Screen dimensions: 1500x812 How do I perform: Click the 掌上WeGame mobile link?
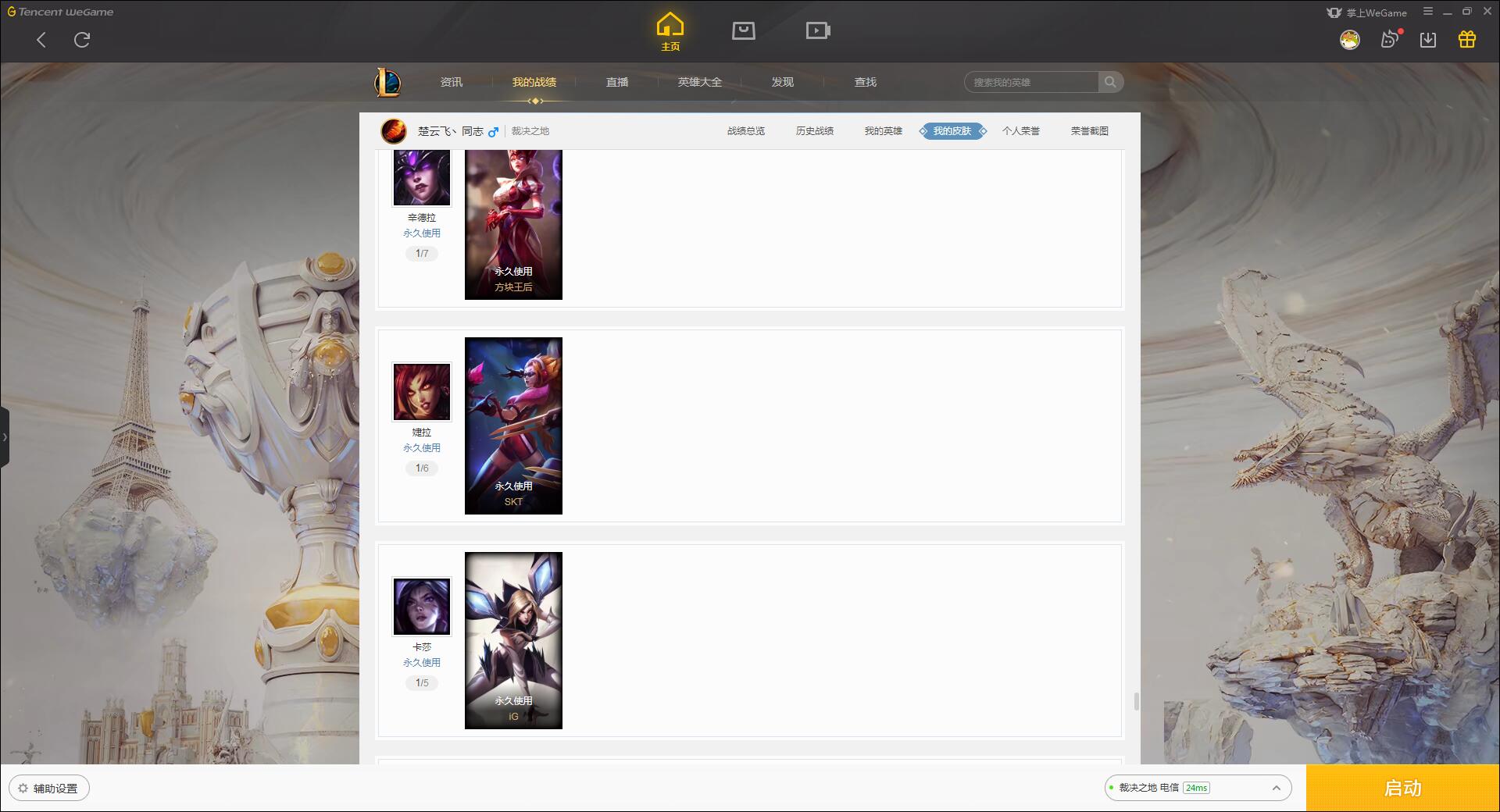(1366, 12)
